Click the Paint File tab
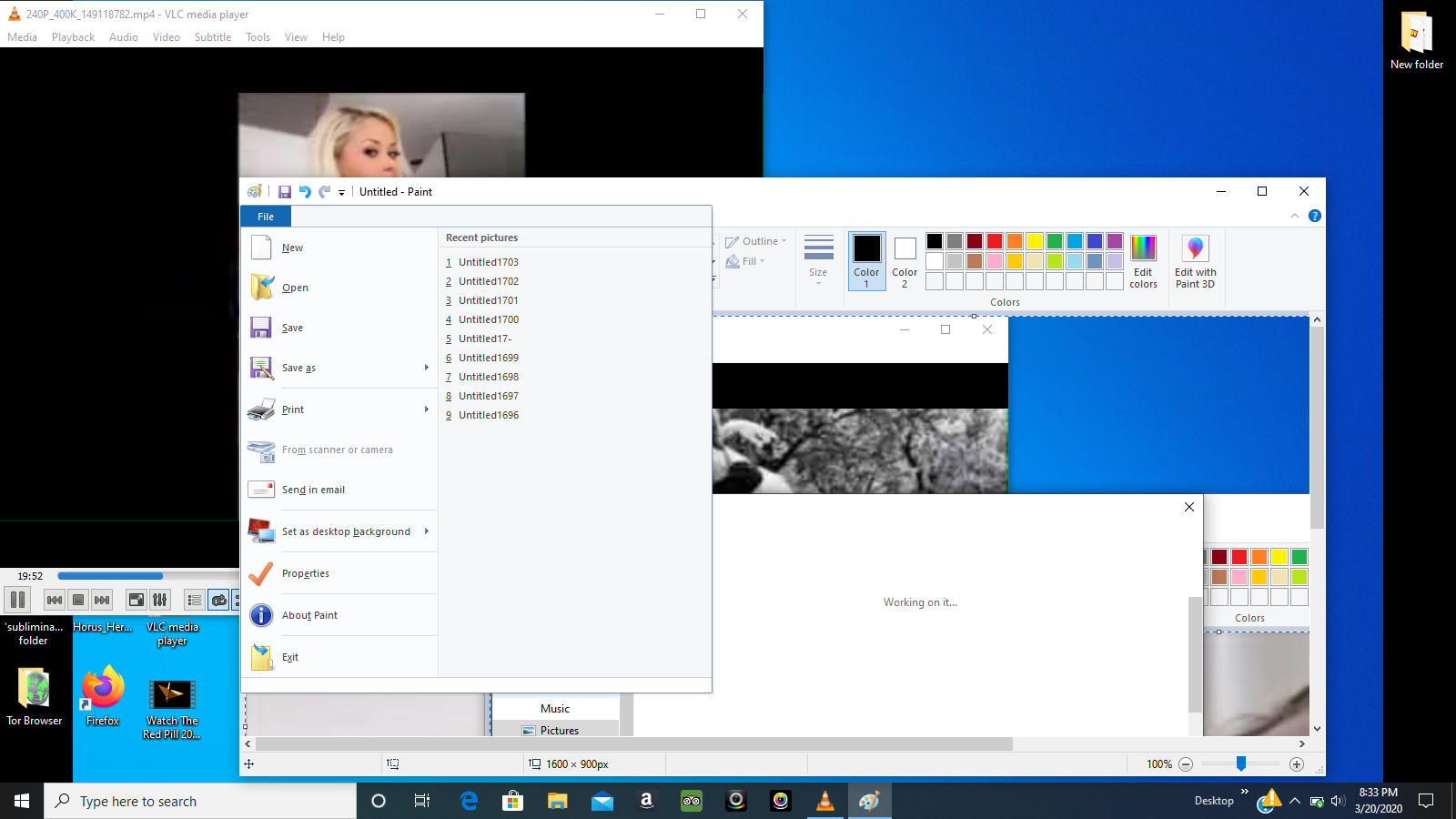 [x=266, y=217]
